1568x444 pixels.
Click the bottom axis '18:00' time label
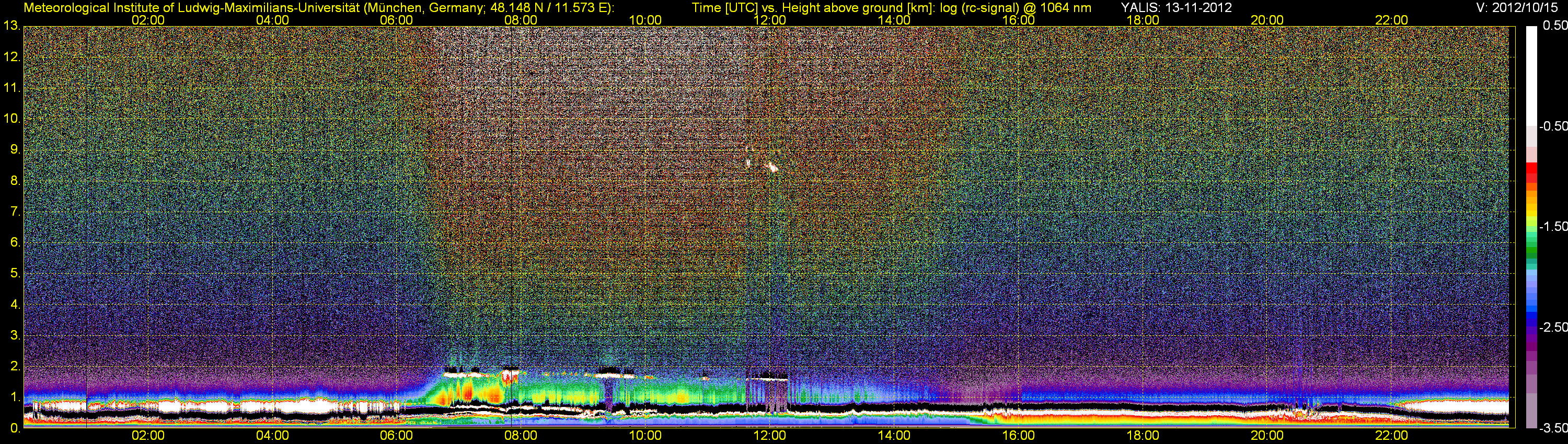pos(1143,436)
